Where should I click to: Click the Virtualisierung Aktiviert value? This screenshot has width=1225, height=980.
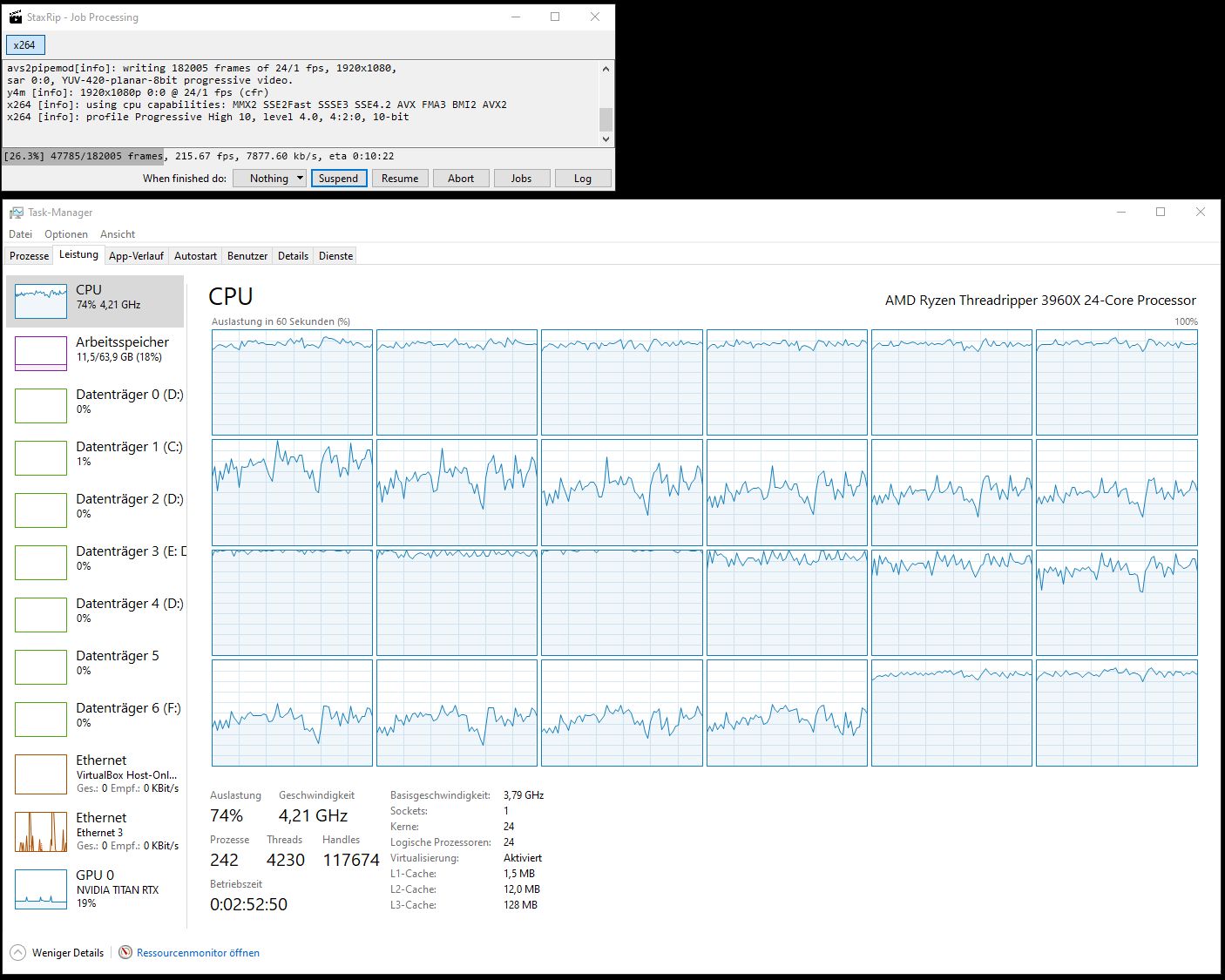(523, 858)
